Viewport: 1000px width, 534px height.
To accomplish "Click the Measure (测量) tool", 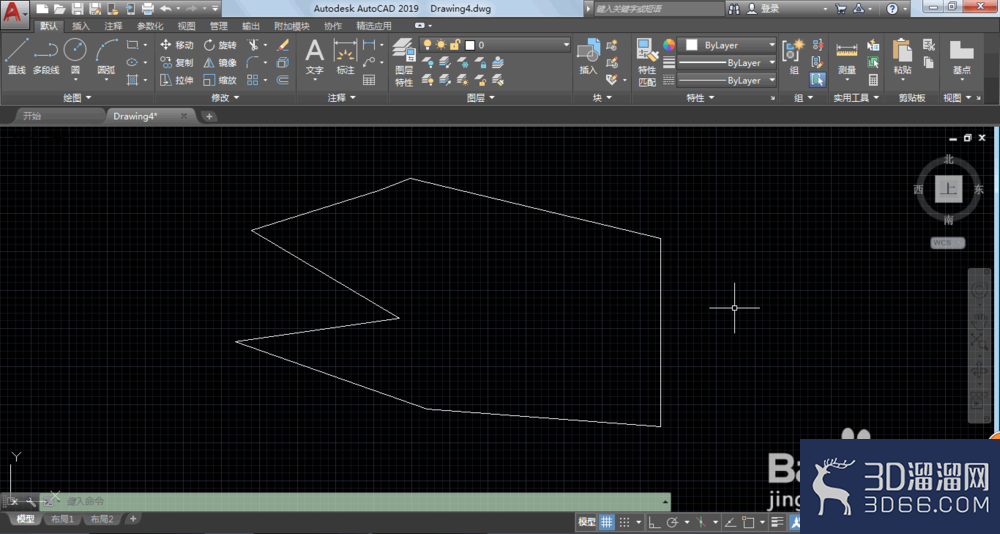I will point(846,56).
